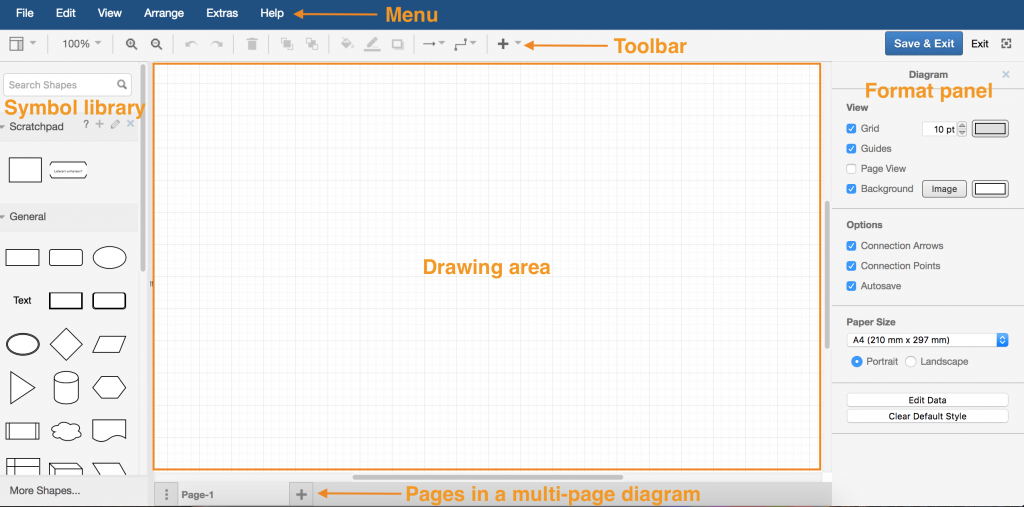Enable the Page View checkbox
Image resolution: width=1024 pixels, height=507 pixels.
tap(851, 169)
